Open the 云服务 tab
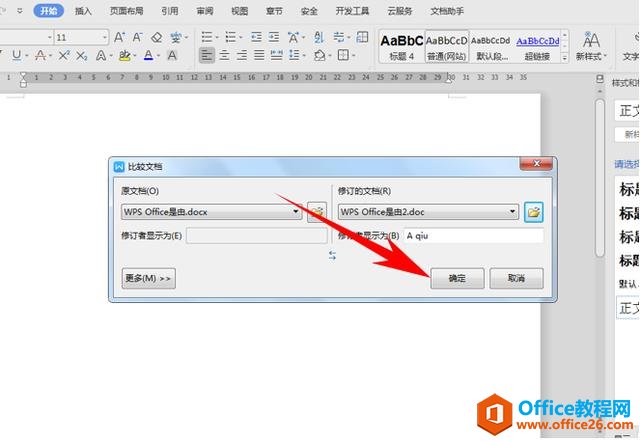The width and height of the screenshot is (640, 442). (400, 11)
